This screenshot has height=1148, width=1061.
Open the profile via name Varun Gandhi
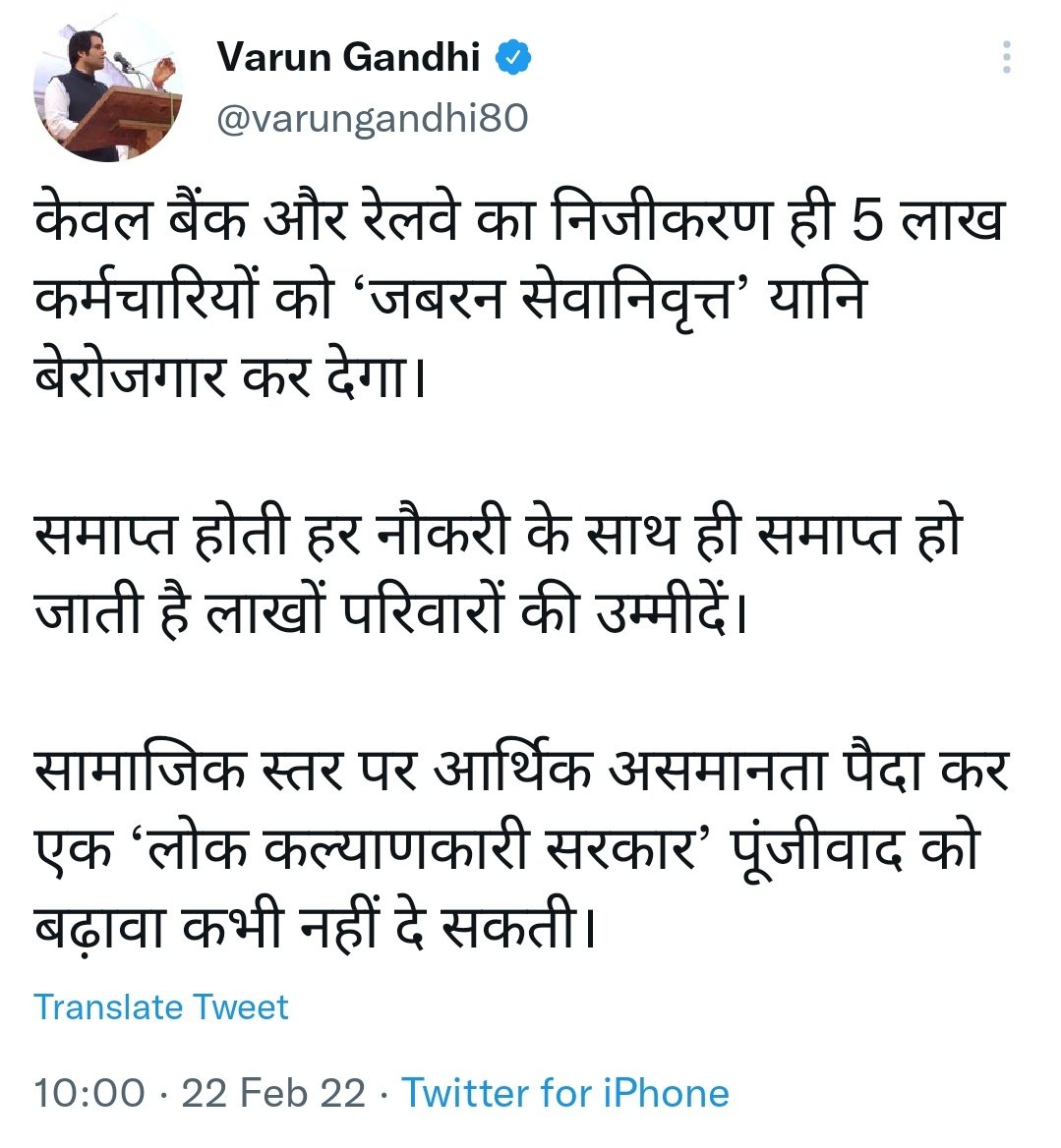tap(349, 57)
